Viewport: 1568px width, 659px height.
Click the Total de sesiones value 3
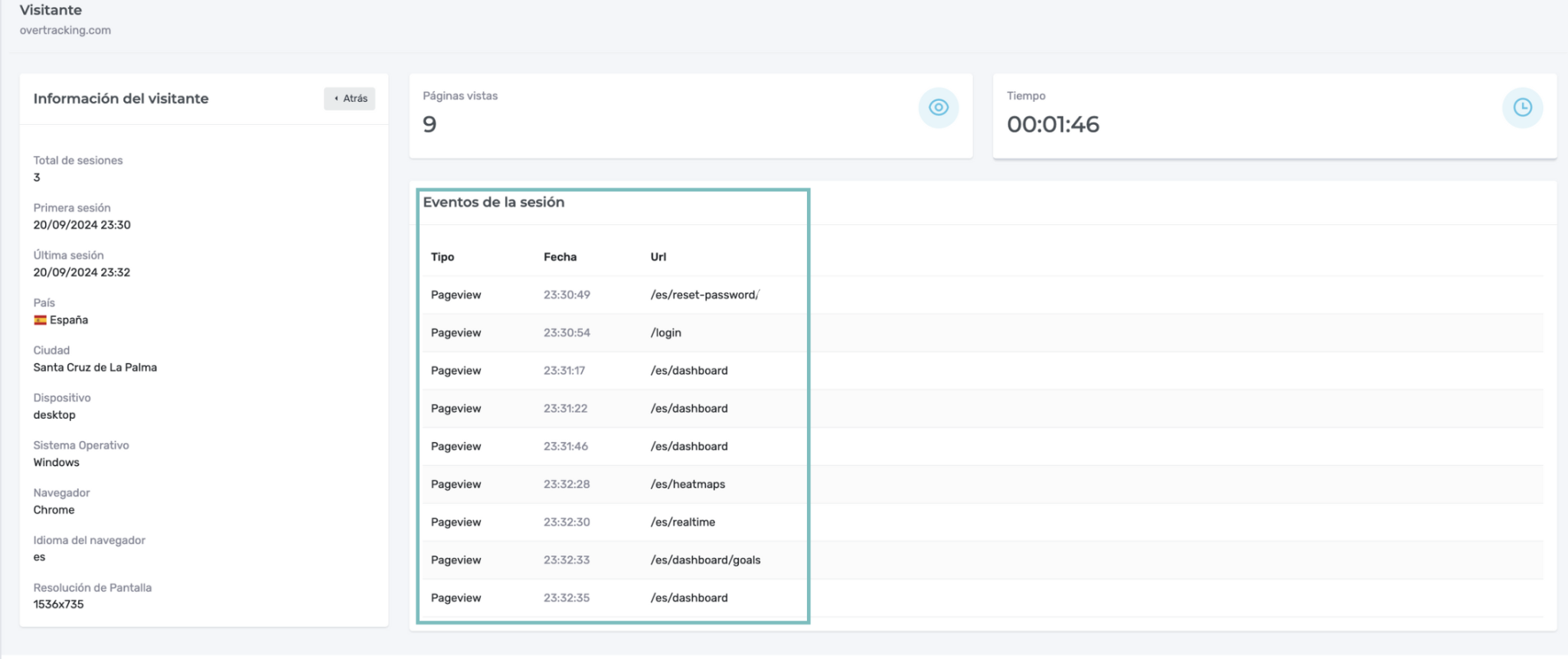37,178
